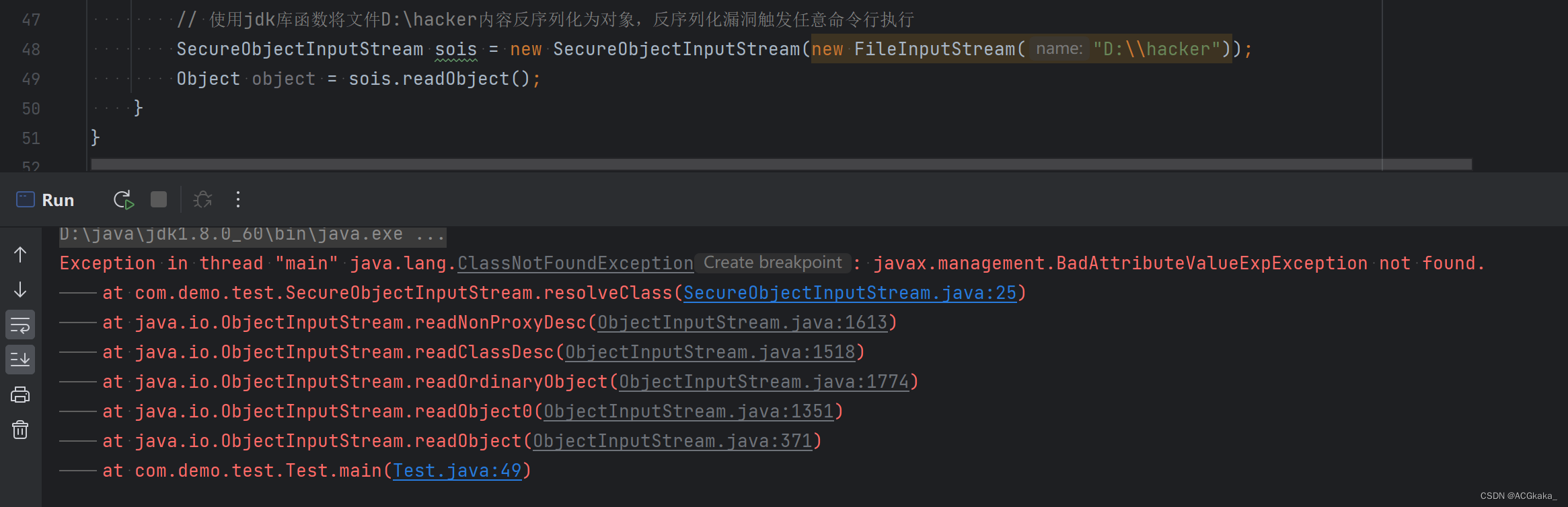Open the ObjectInputStream.java:1518 link

710,352
